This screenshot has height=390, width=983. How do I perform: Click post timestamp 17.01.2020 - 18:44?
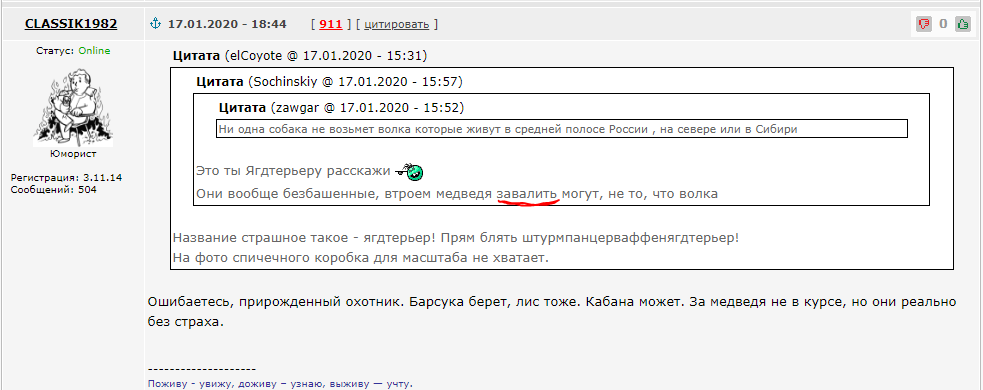pos(227,24)
